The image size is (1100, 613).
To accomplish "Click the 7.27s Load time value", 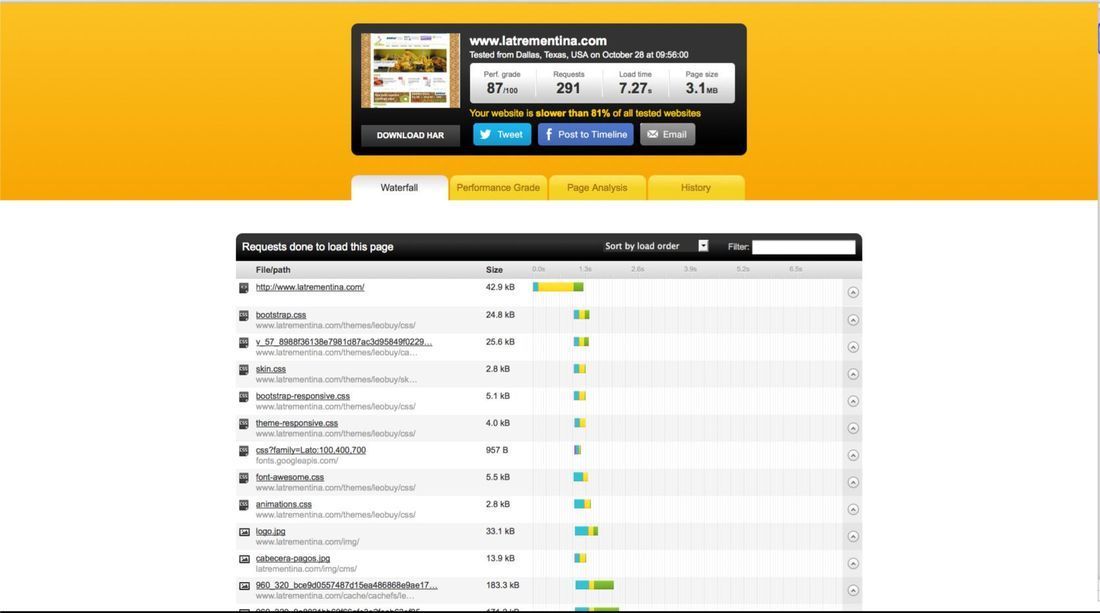I will coord(635,88).
